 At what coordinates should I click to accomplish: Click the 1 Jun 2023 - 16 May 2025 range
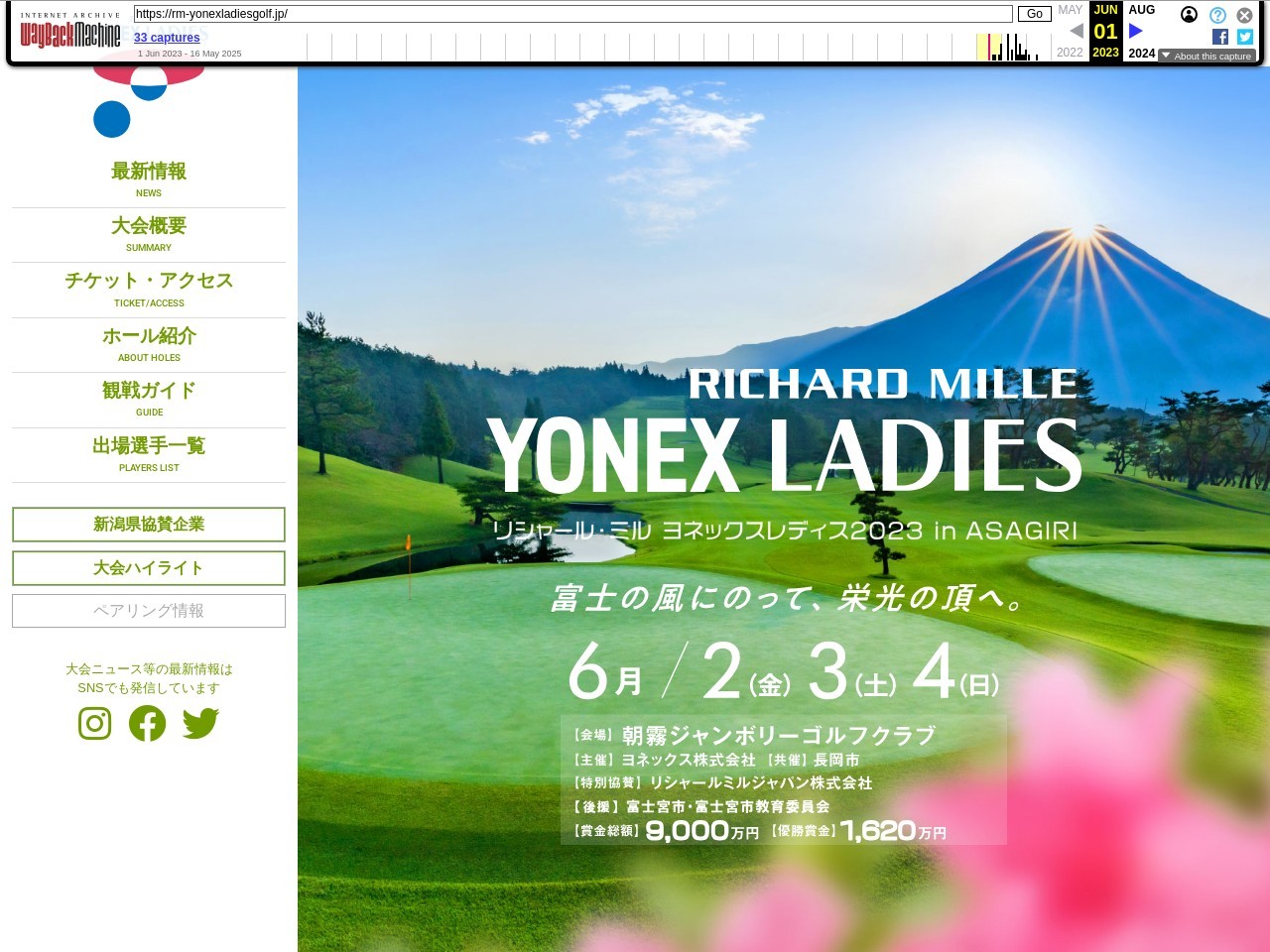190,54
